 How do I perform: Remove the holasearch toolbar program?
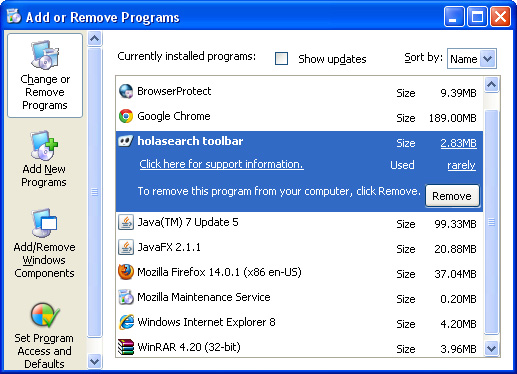pos(452,196)
